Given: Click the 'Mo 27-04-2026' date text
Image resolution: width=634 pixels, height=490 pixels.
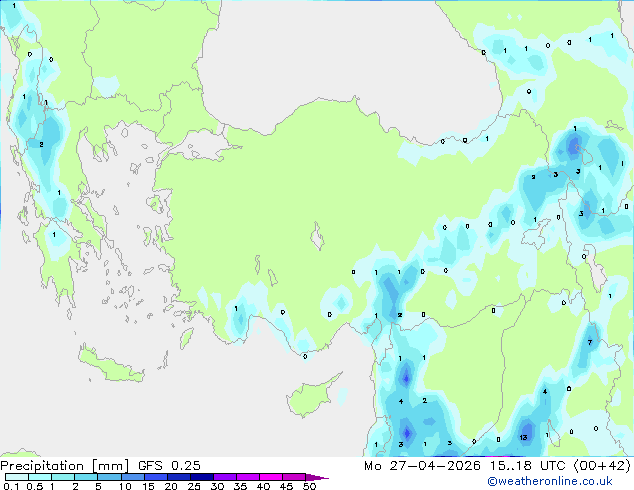Looking at the screenshot, I should click(422, 466).
